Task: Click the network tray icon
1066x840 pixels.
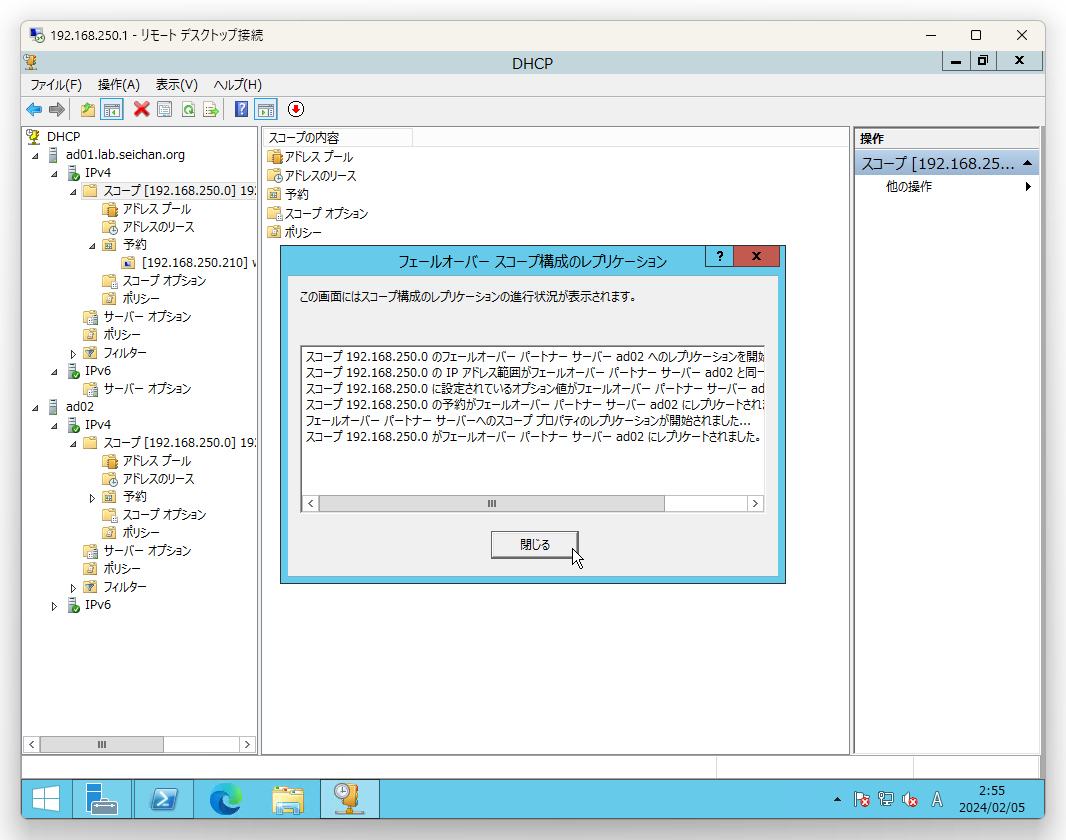Action: pos(886,799)
